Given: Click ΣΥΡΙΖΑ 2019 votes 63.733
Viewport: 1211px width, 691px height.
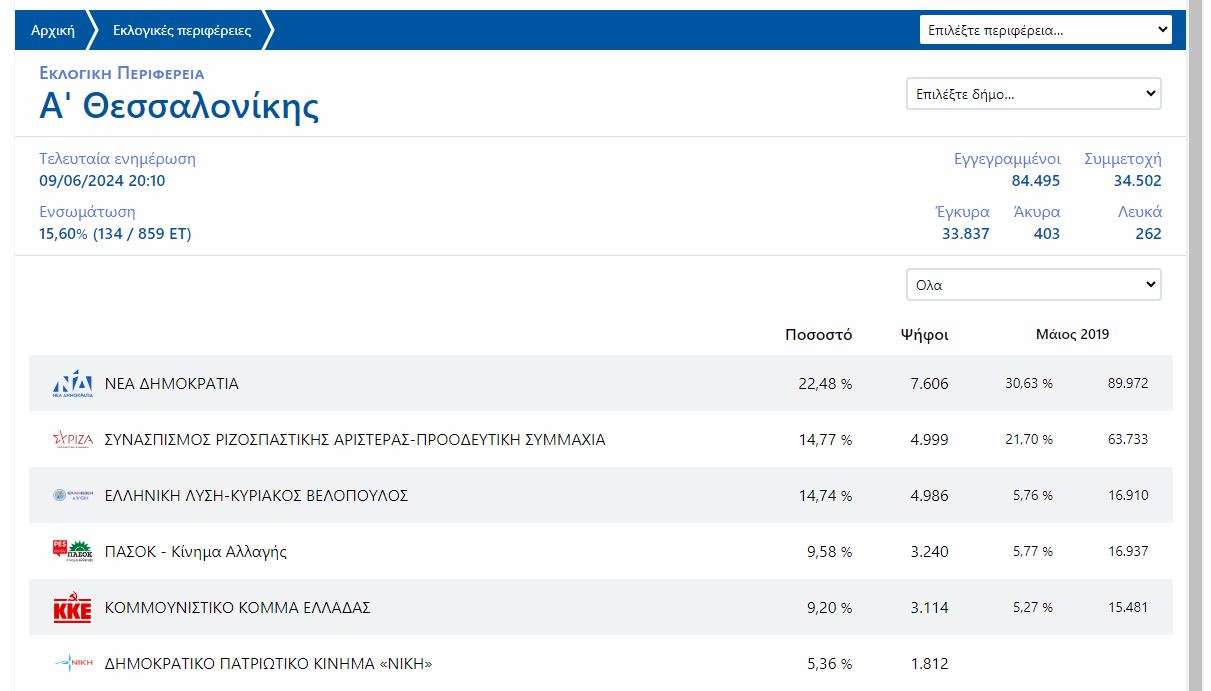Looking at the screenshot, I should click(1128, 439).
